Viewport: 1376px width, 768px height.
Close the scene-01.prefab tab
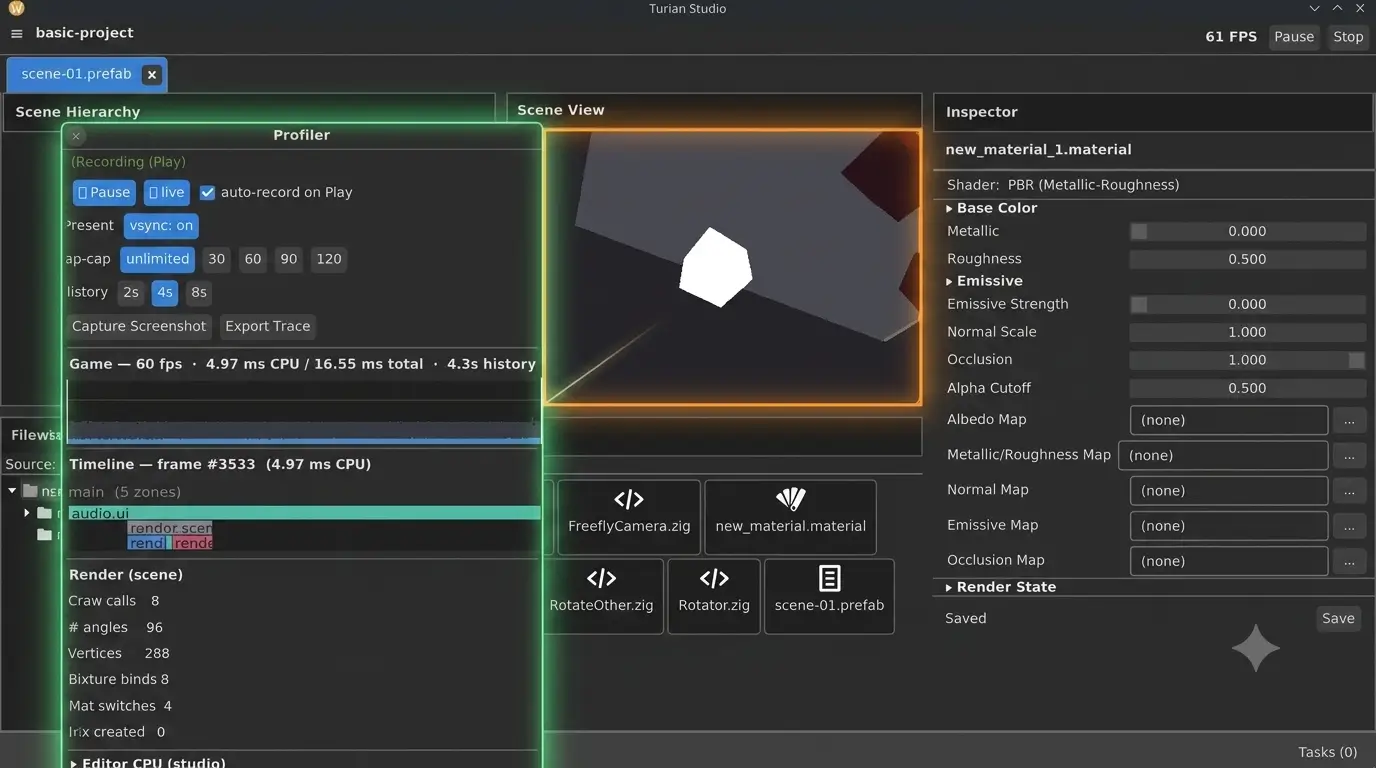[x=151, y=74]
